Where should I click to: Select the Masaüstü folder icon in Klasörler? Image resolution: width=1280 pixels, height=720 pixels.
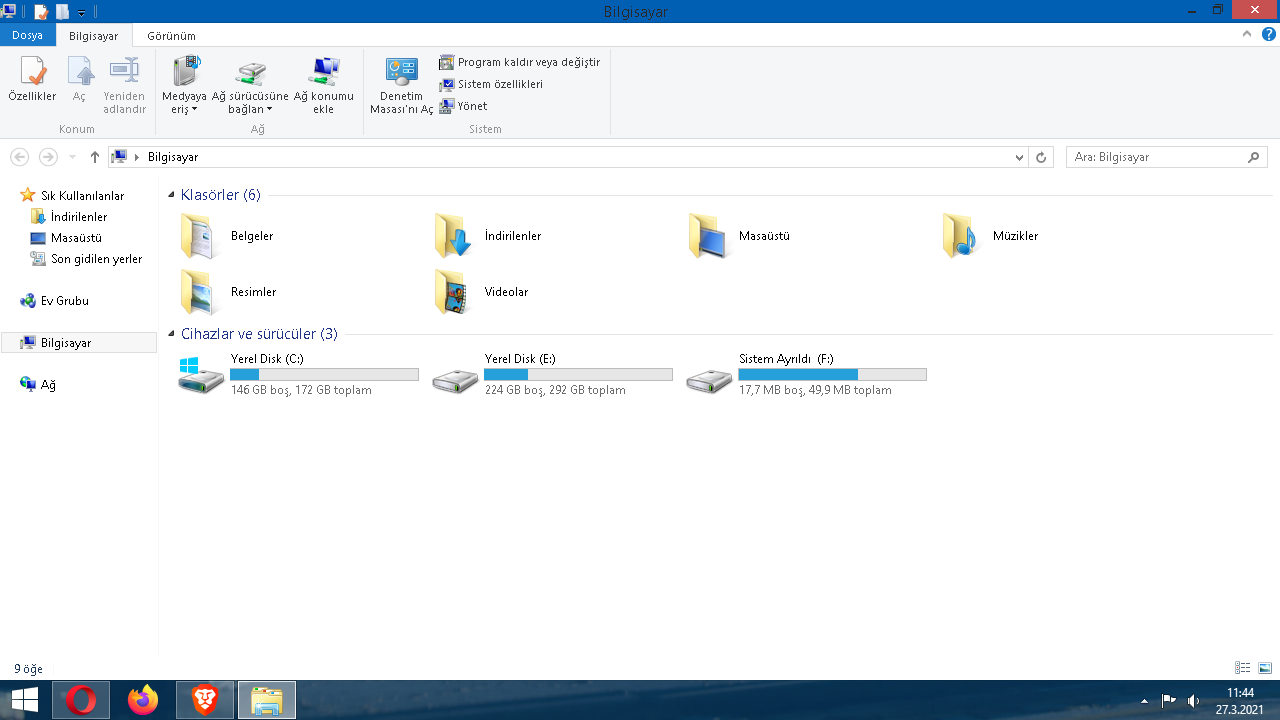point(707,236)
